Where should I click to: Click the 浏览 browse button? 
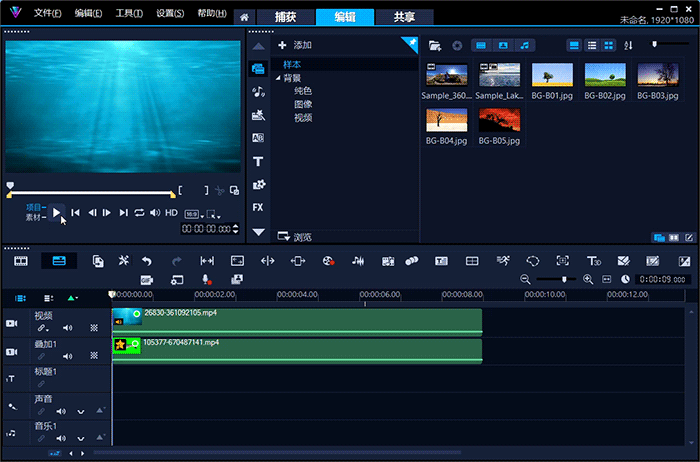[x=296, y=237]
